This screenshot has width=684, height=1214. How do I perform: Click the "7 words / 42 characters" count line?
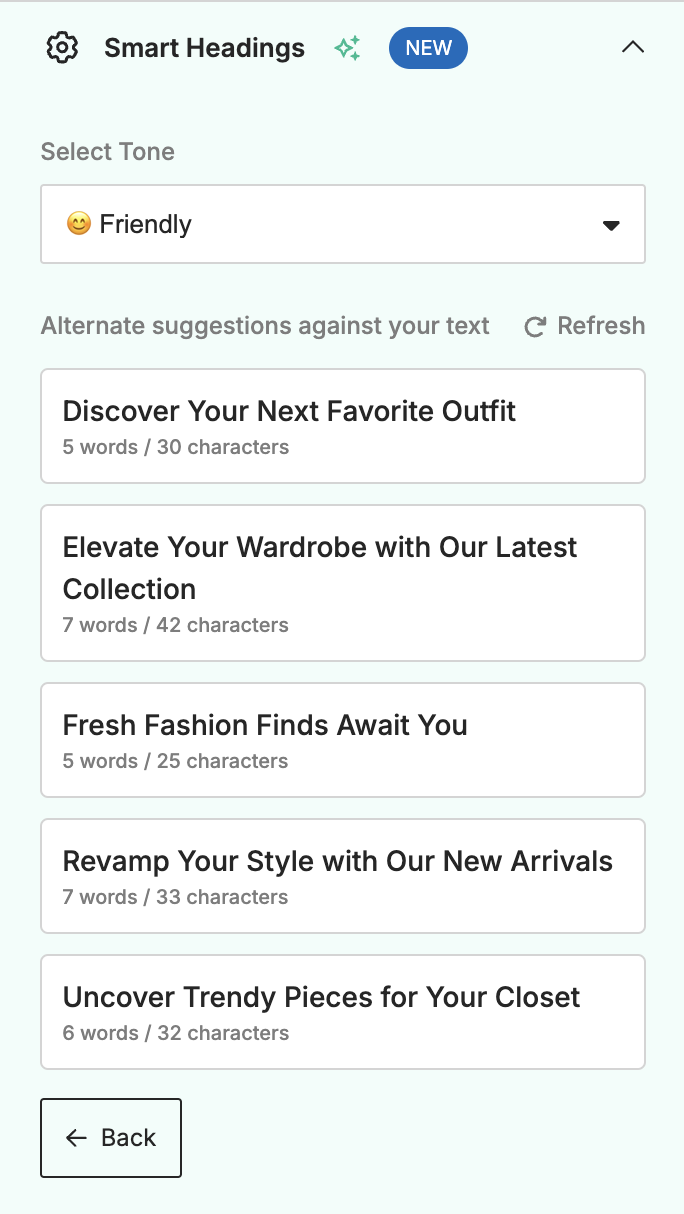tap(175, 625)
